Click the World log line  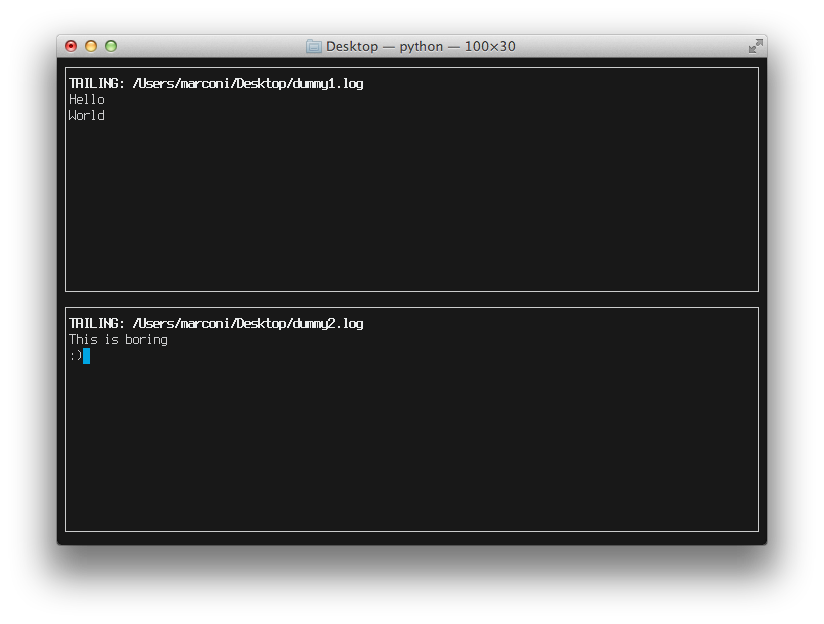(x=85, y=115)
